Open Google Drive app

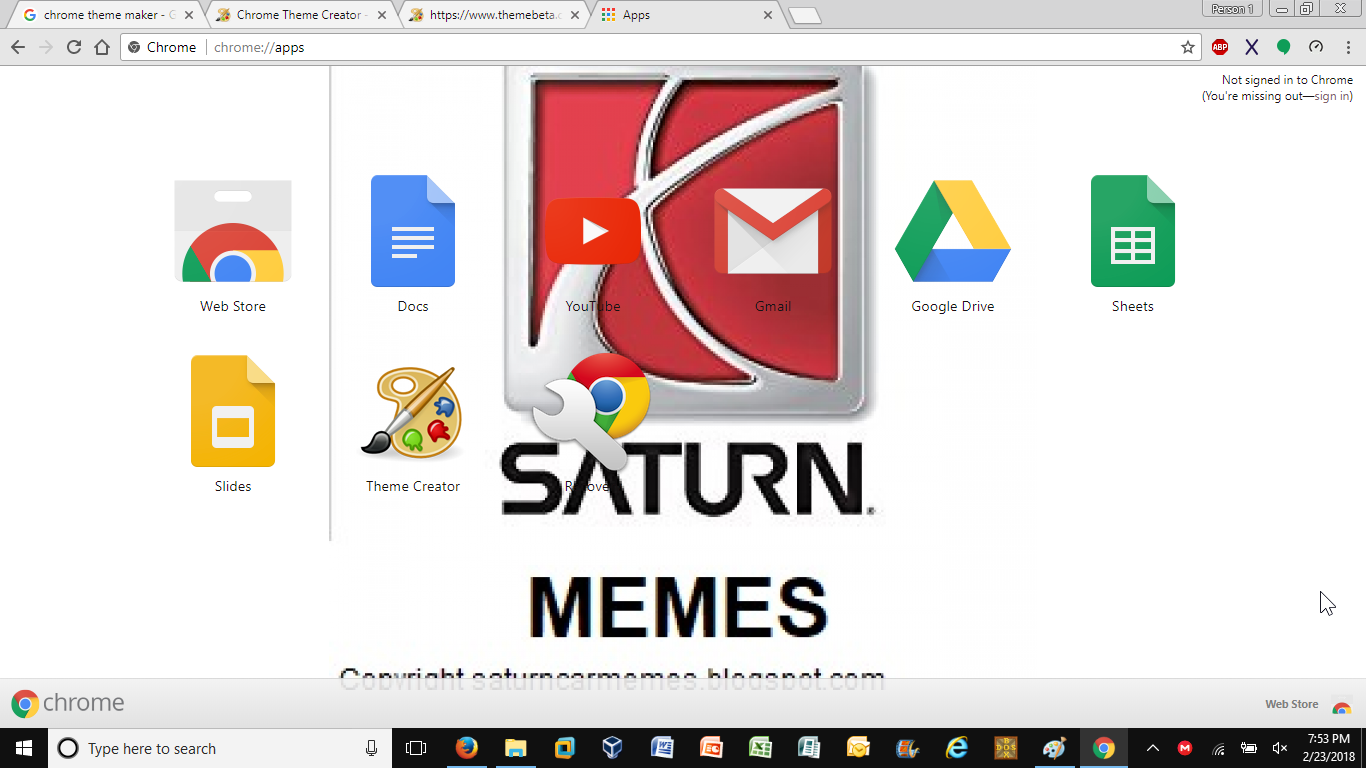click(953, 231)
